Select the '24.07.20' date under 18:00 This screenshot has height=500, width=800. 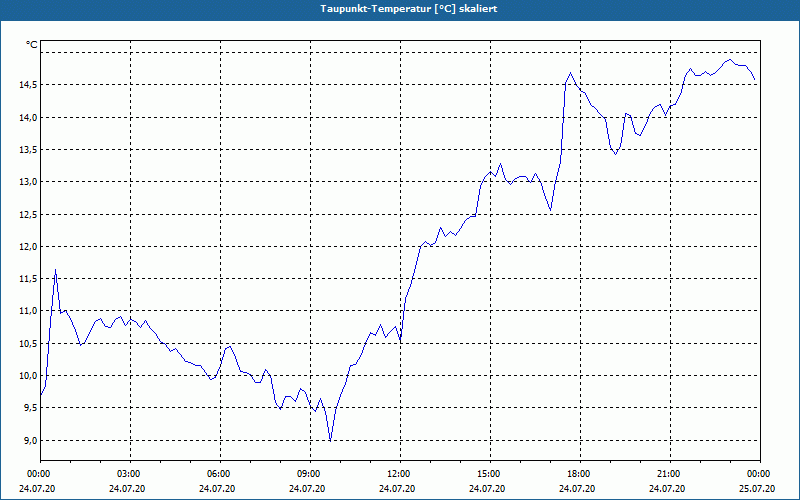pos(577,488)
